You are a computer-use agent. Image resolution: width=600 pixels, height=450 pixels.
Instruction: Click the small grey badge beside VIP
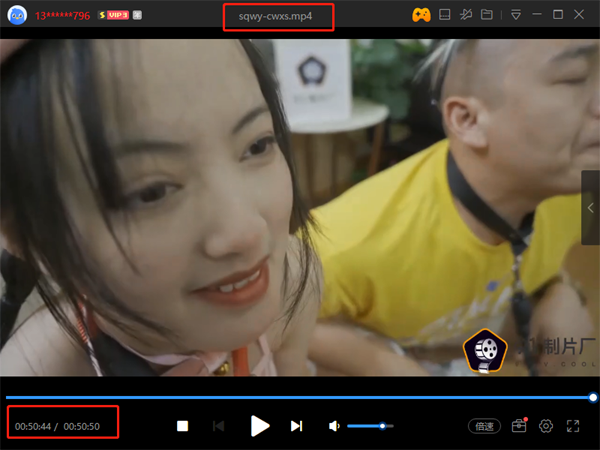[137, 16]
